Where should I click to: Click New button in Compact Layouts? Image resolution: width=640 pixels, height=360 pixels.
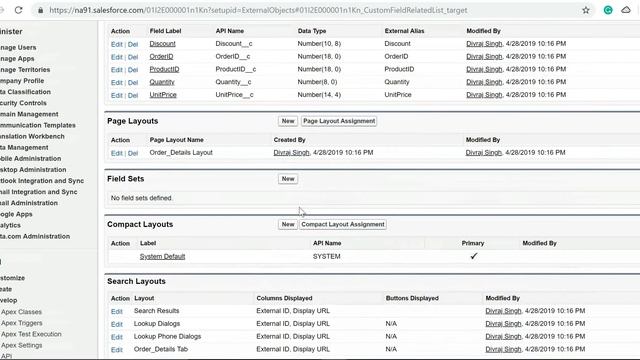point(288,224)
